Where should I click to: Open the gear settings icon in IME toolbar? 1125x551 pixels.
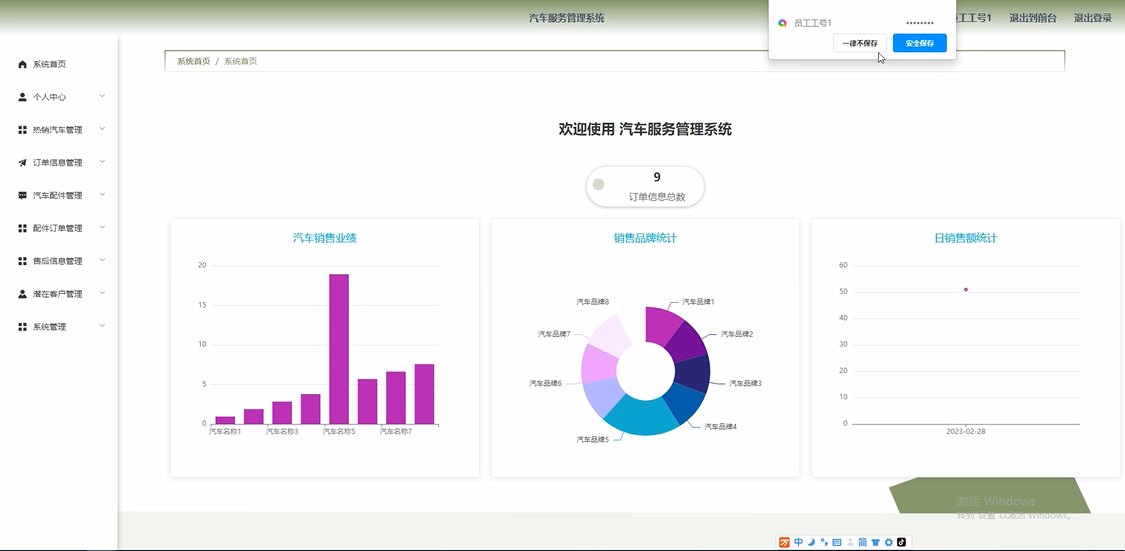tap(889, 542)
